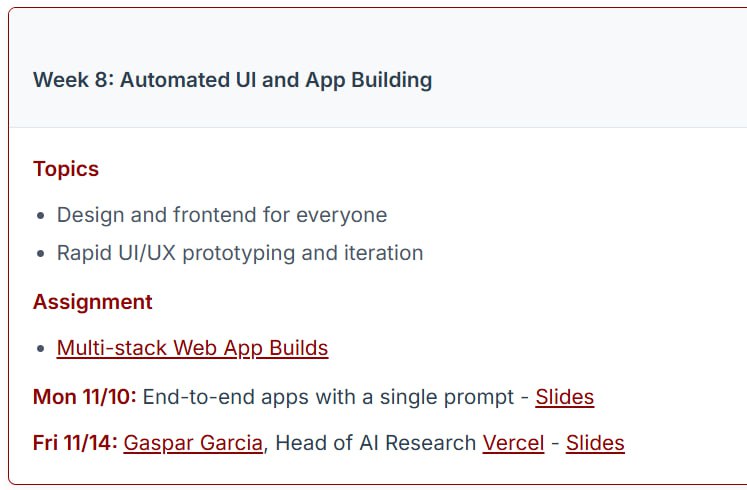
Task: Open Slides for the Mon 11/10 lecture
Action: [564, 397]
